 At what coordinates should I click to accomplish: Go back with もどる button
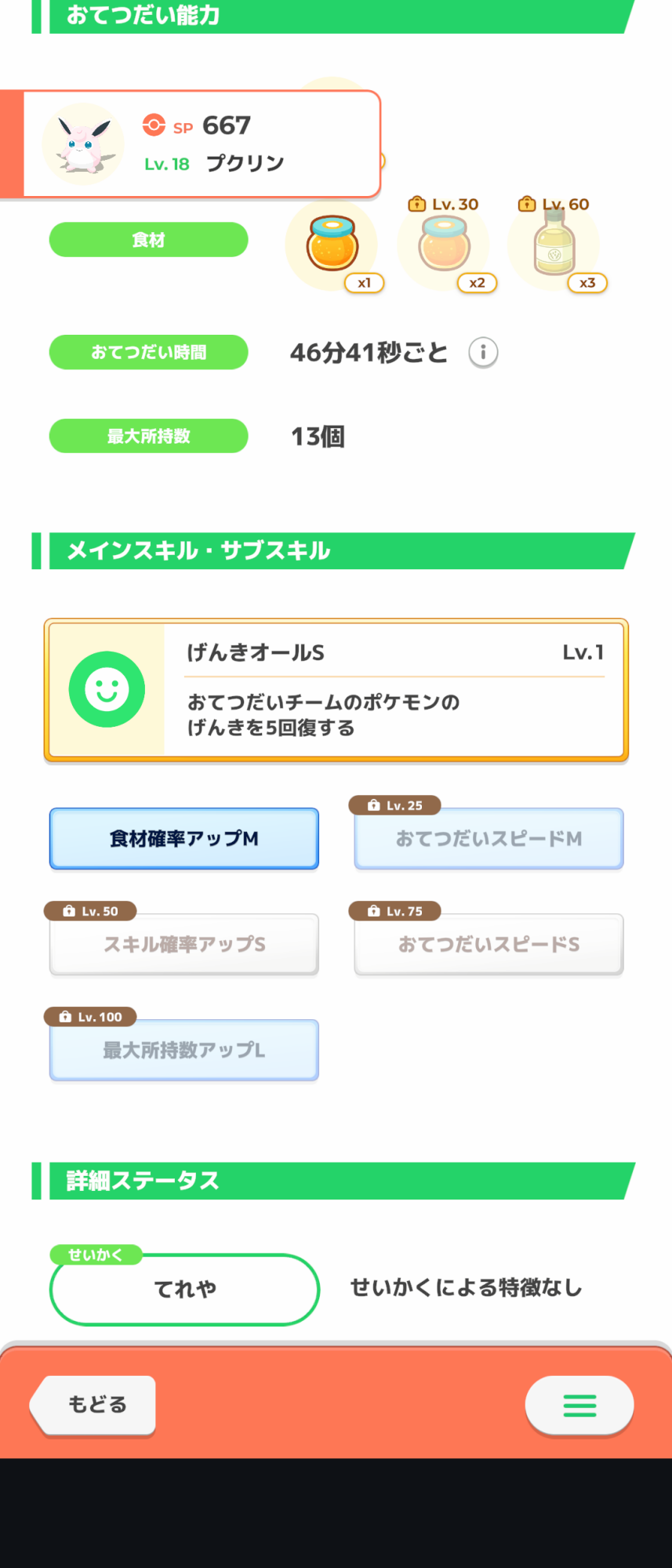coord(93,1405)
